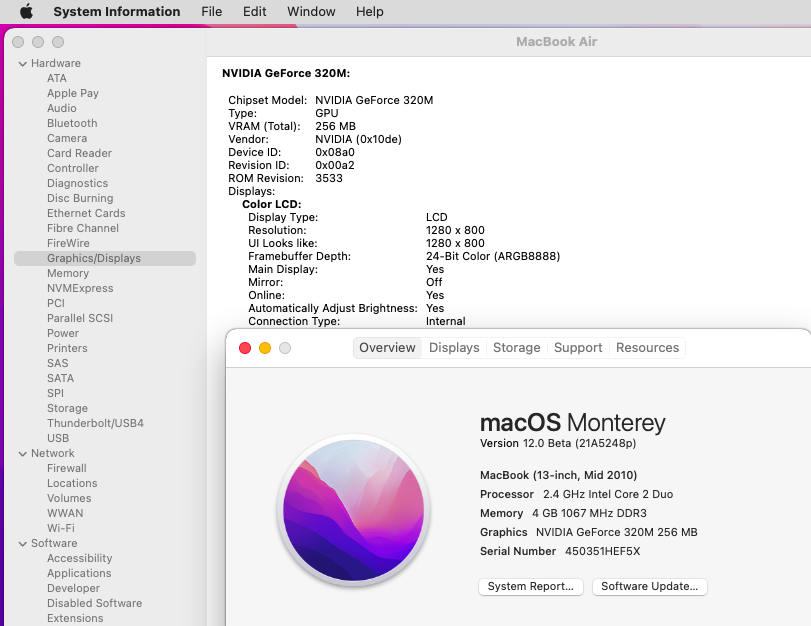Select NVMExpress in the sidebar

click(x=80, y=288)
